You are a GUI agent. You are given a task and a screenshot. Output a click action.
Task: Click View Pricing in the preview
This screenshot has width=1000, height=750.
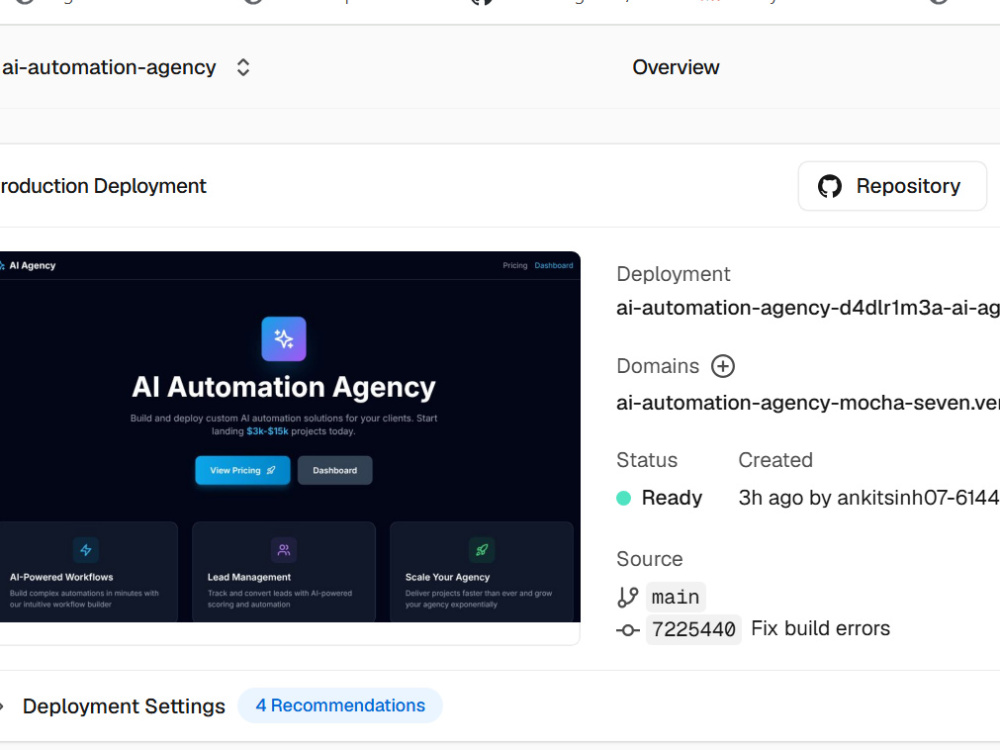(x=242, y=471)
